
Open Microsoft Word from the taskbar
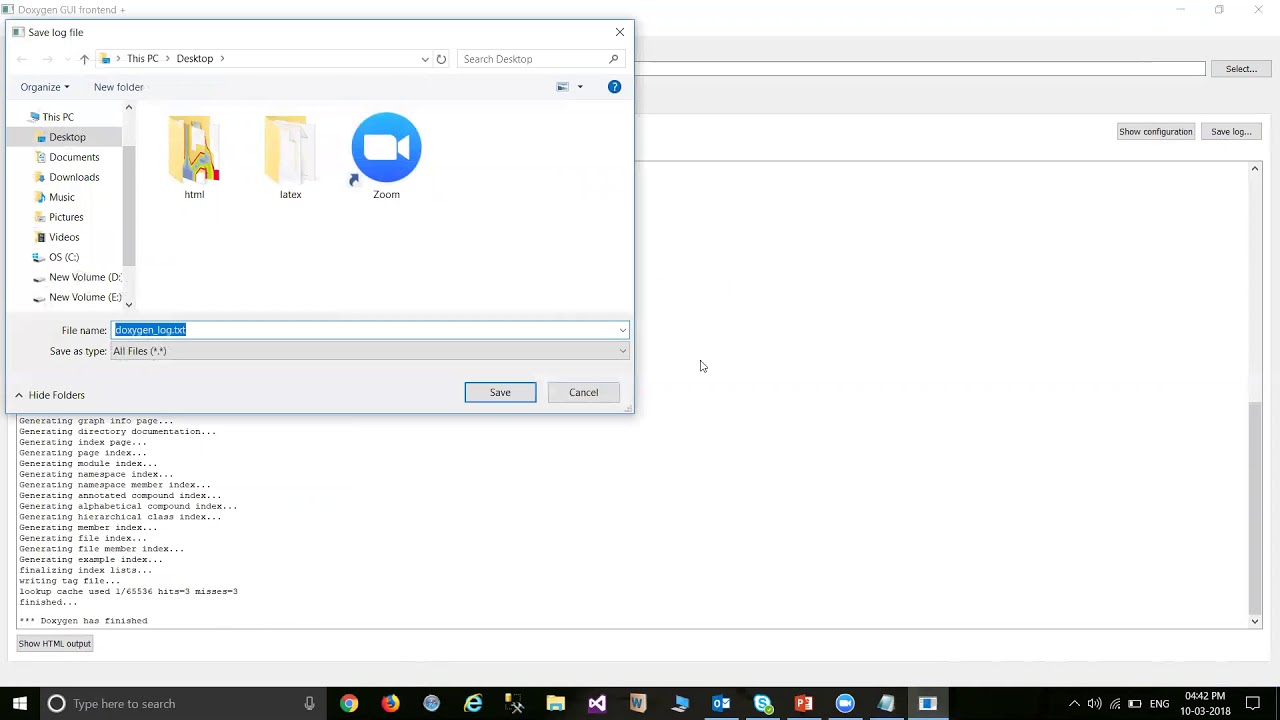638,704
